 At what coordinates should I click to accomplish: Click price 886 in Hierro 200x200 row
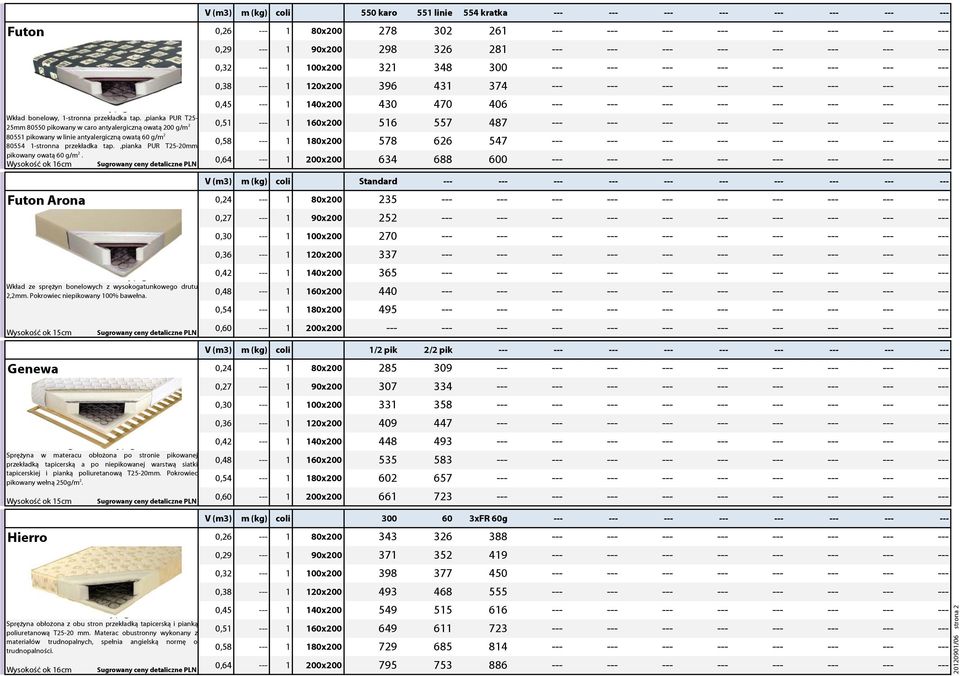pos(498,666)
